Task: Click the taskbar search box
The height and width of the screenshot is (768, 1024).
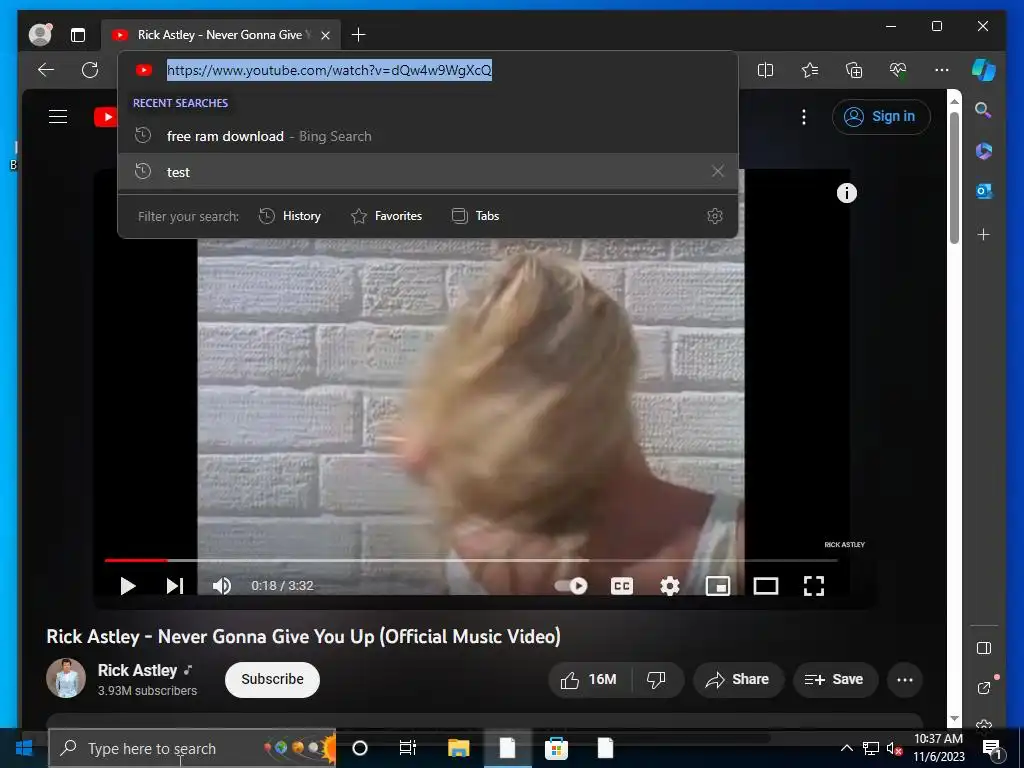Action: pos(192,748)
